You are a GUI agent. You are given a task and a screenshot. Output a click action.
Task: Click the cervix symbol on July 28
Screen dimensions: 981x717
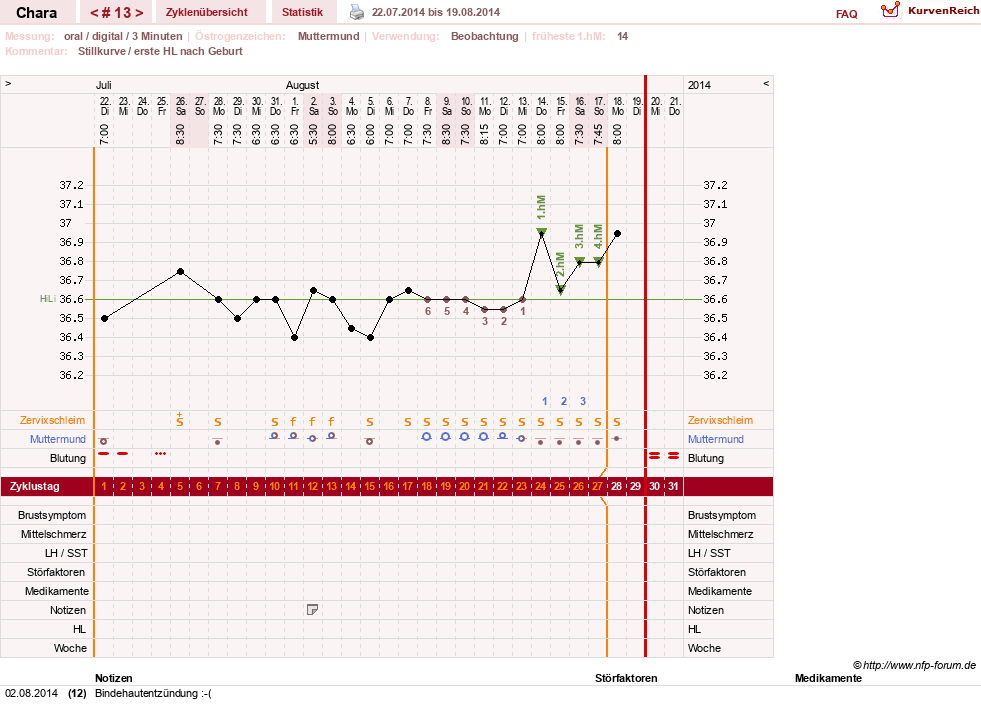(x=217, y=441)
